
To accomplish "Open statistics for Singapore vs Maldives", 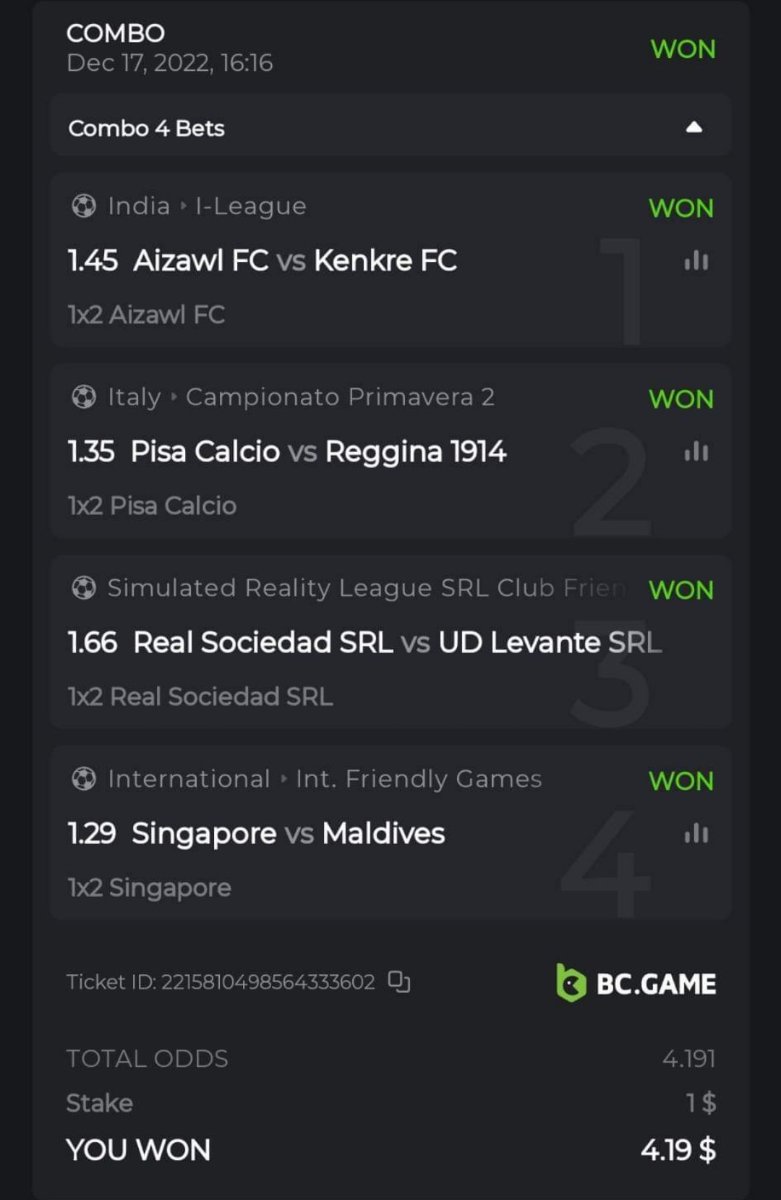I will click(696, 834).
